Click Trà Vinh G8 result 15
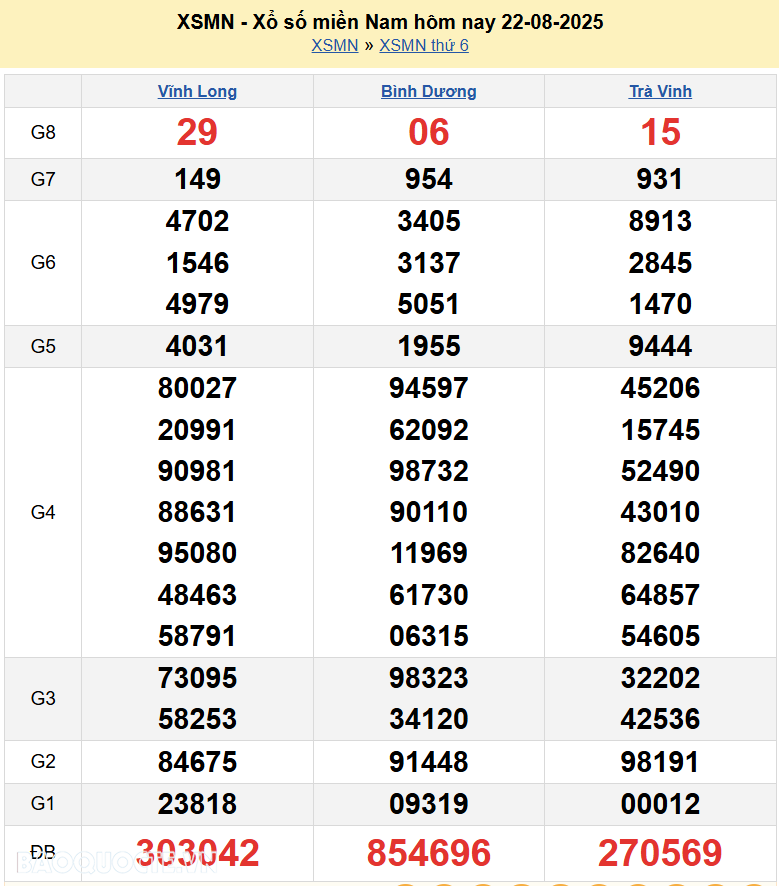 coord(660,132)
